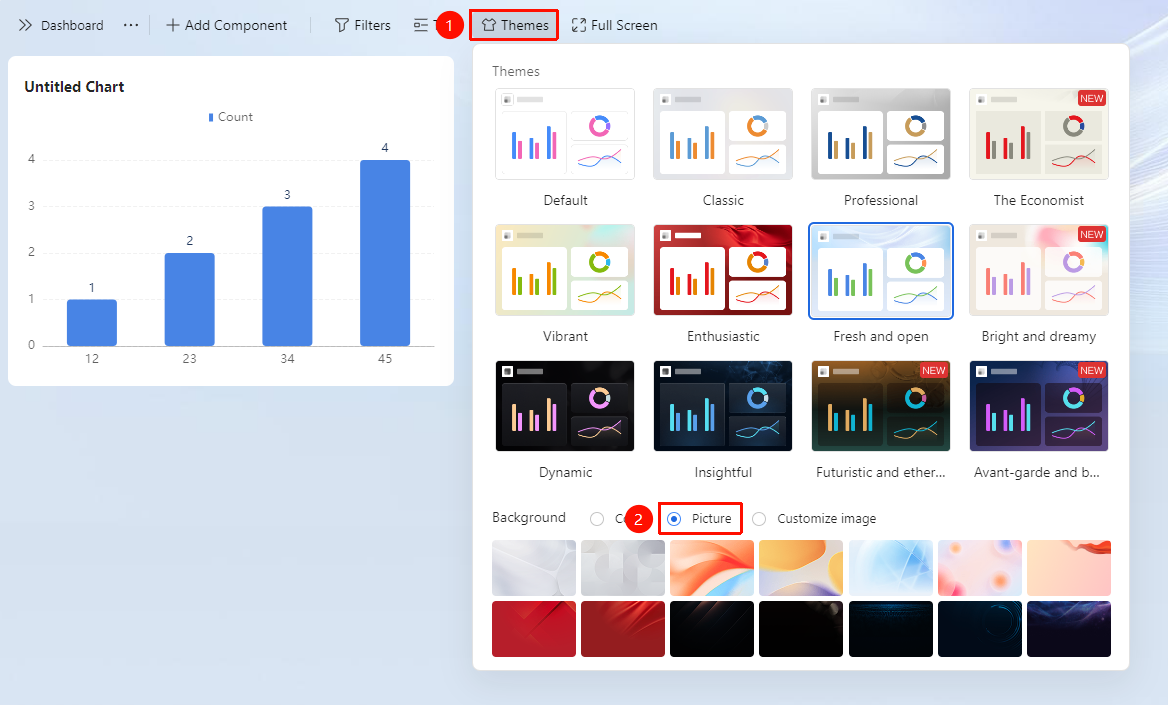The height and width of the screenshot is (705, 1168).
Task: Apply the Vibrant theme
Action: pyautogui.click(x=565, y=271)
